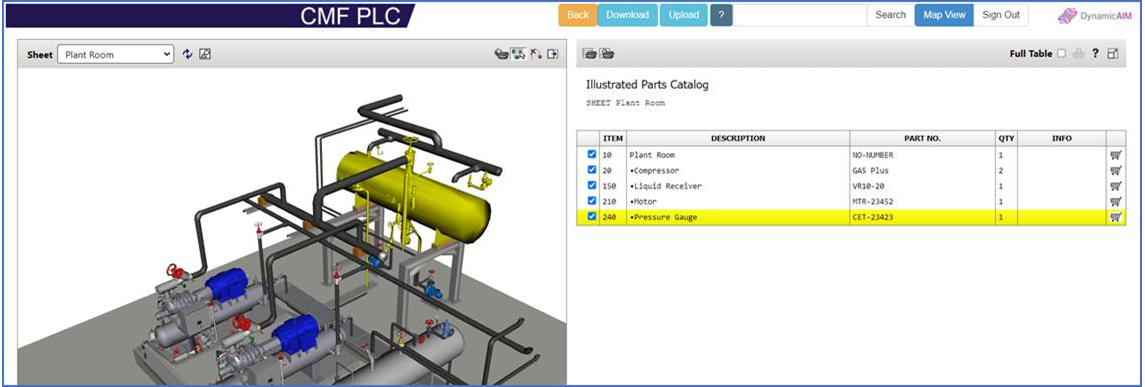Refresh the sheet with blue arrows icon
The width and height of the screenshot is (1145, 387).
[x=188, y=54]
